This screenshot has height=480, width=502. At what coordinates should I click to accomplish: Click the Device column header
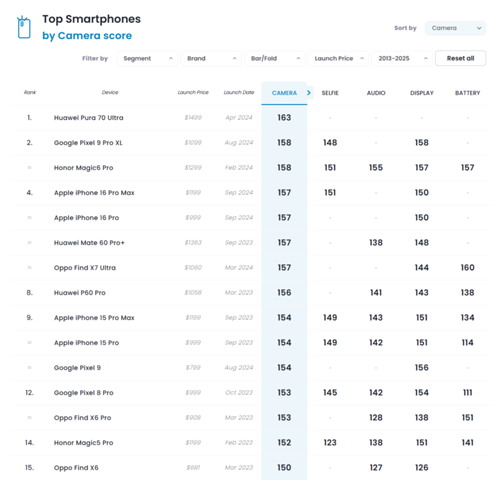pyautogui.click(x=110, y=92)
